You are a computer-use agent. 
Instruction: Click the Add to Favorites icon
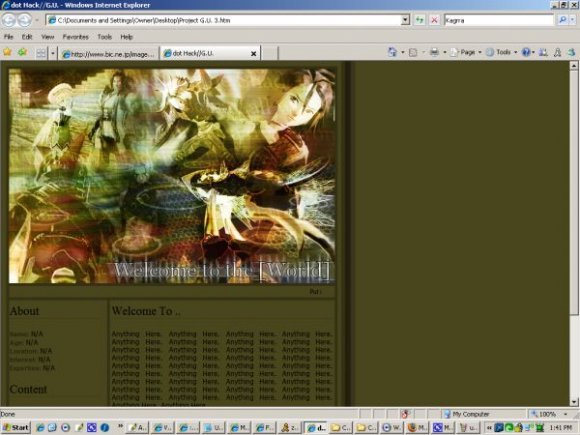[x=23, y=52]
